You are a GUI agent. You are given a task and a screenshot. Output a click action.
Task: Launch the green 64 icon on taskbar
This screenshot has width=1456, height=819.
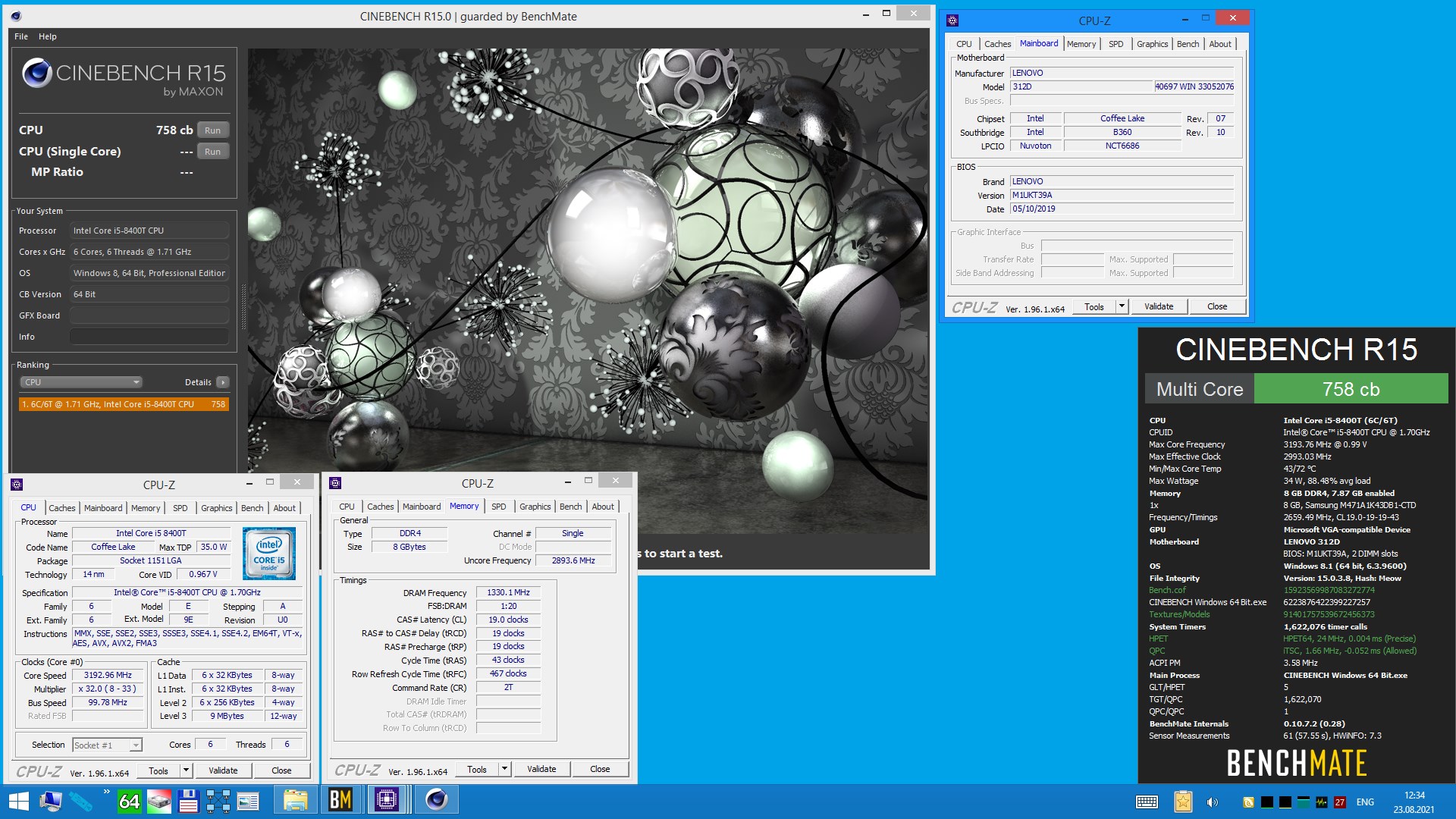coord(129,801)
